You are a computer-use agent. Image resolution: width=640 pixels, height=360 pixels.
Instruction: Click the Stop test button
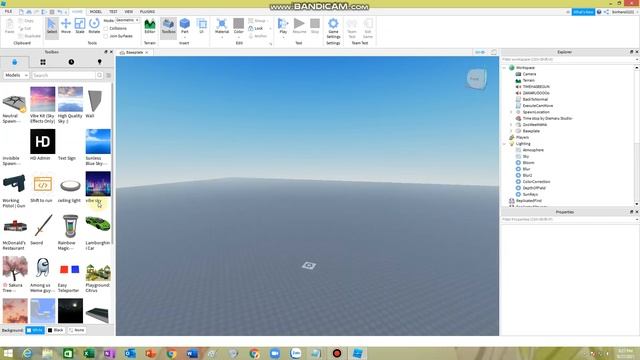point(315,27)
